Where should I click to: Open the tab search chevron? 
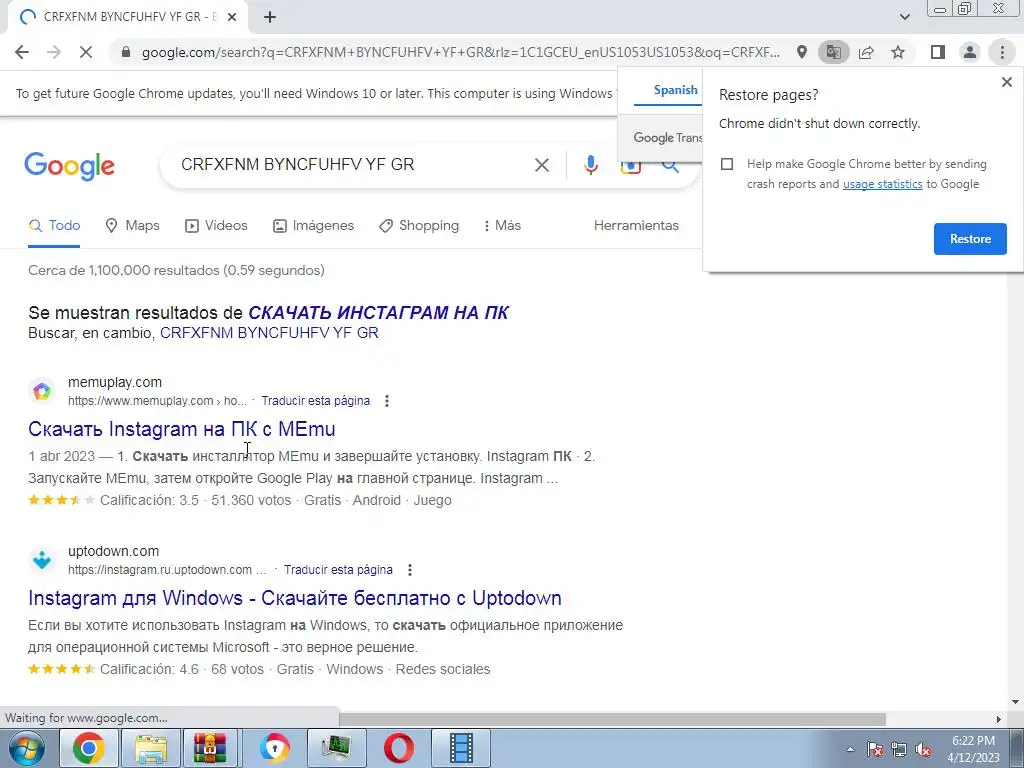(904, 17)
